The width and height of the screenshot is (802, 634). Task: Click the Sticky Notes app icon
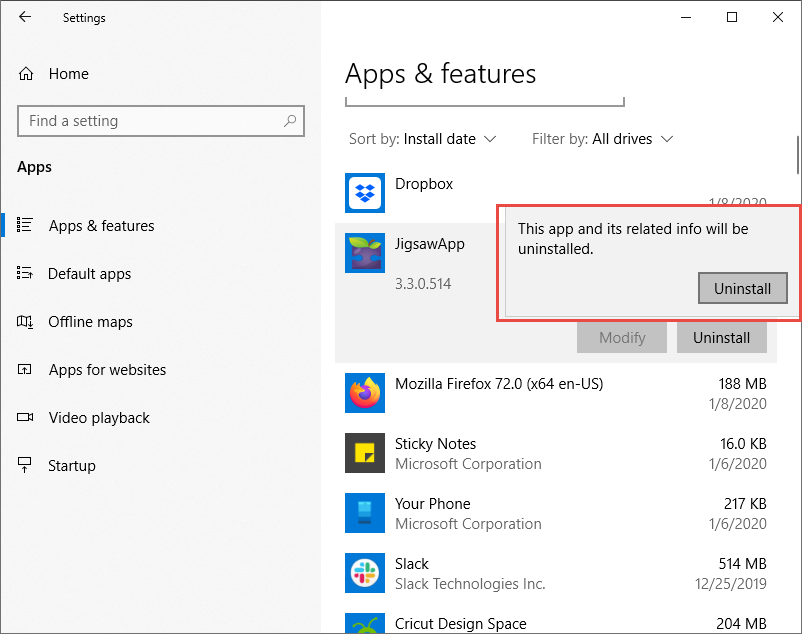pyautogui.click(x=365, y=453)
